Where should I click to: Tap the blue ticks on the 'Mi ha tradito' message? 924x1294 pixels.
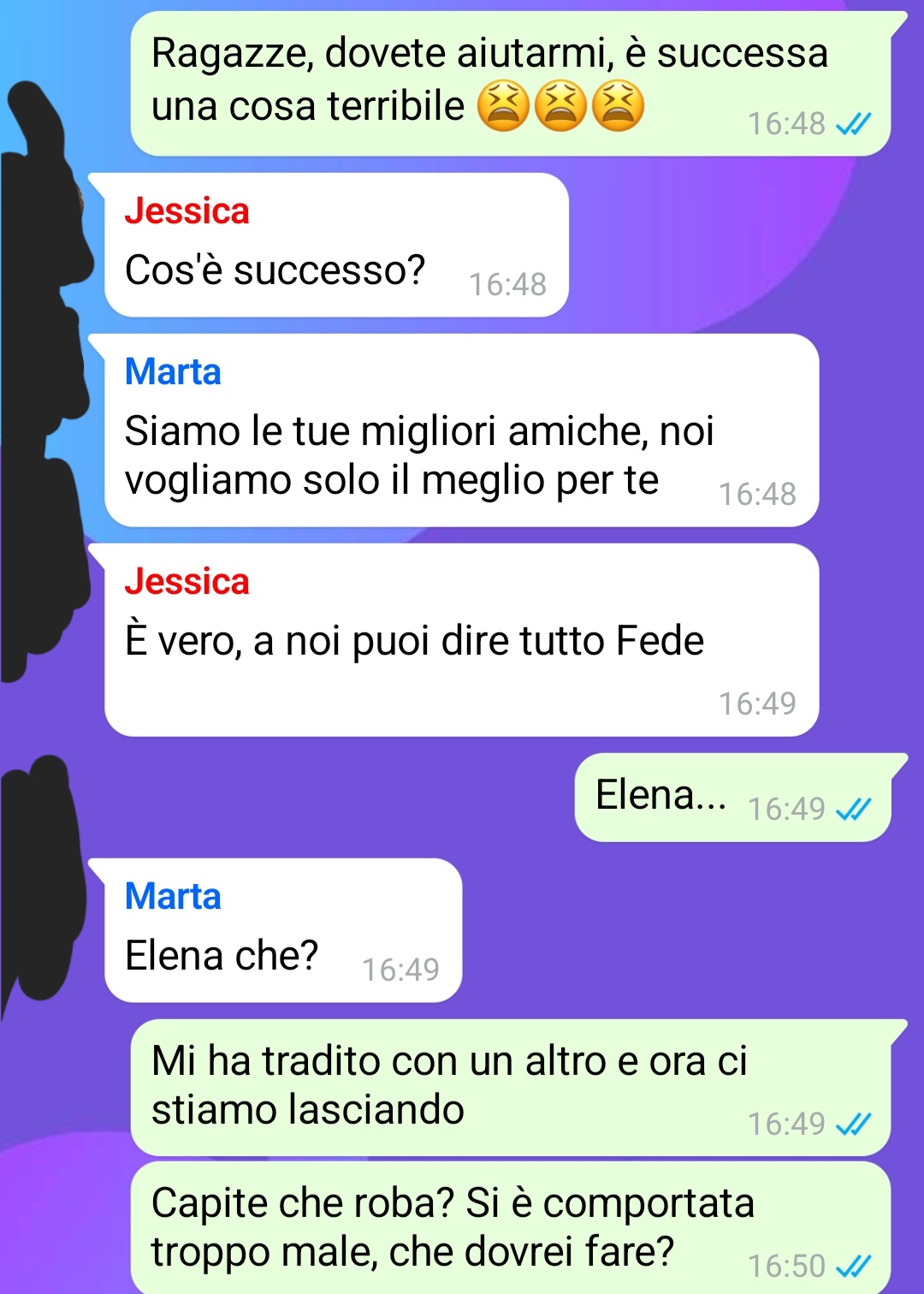click(x=853, y=1124)
